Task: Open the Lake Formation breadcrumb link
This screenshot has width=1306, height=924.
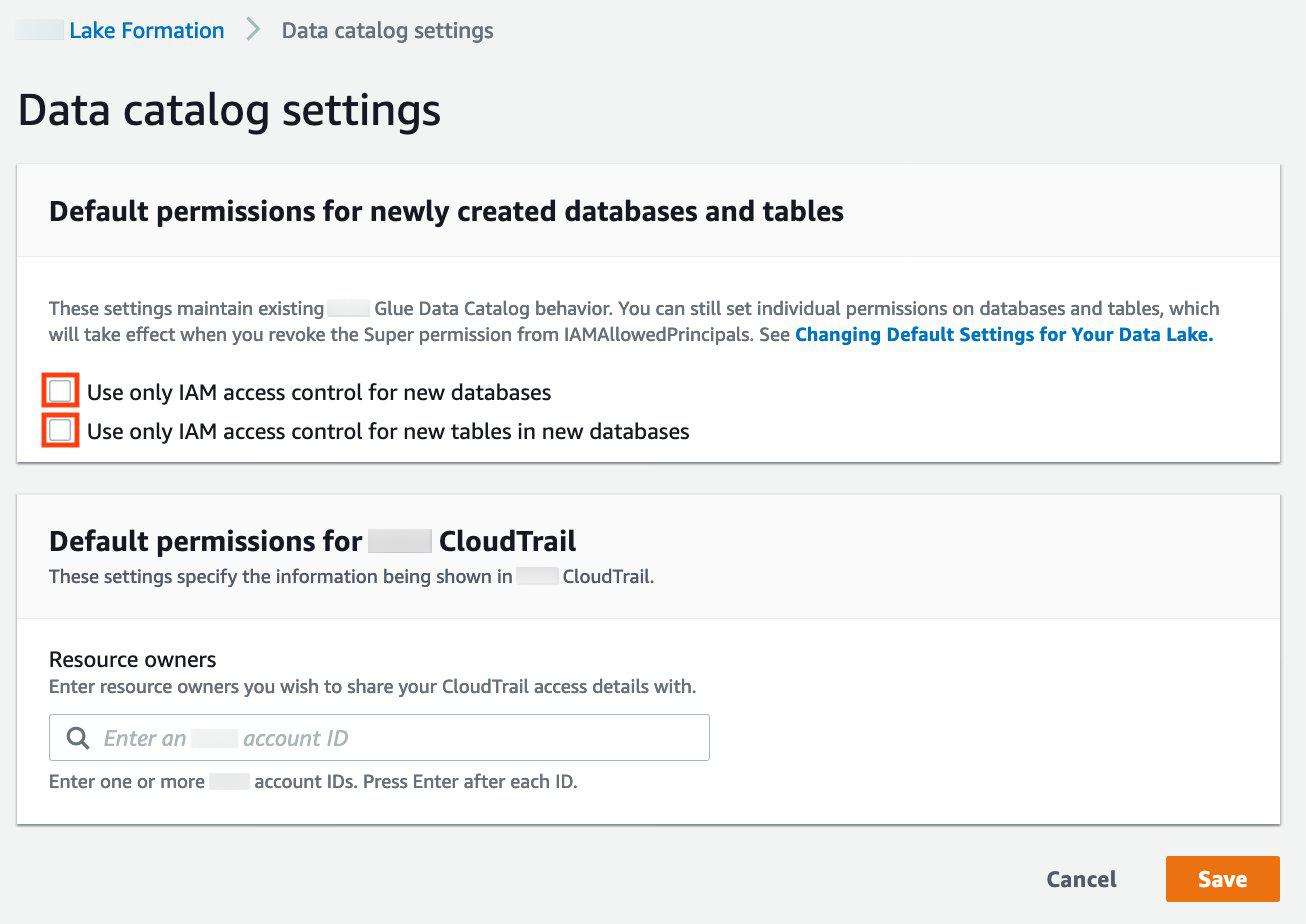Action: [146, 31]
